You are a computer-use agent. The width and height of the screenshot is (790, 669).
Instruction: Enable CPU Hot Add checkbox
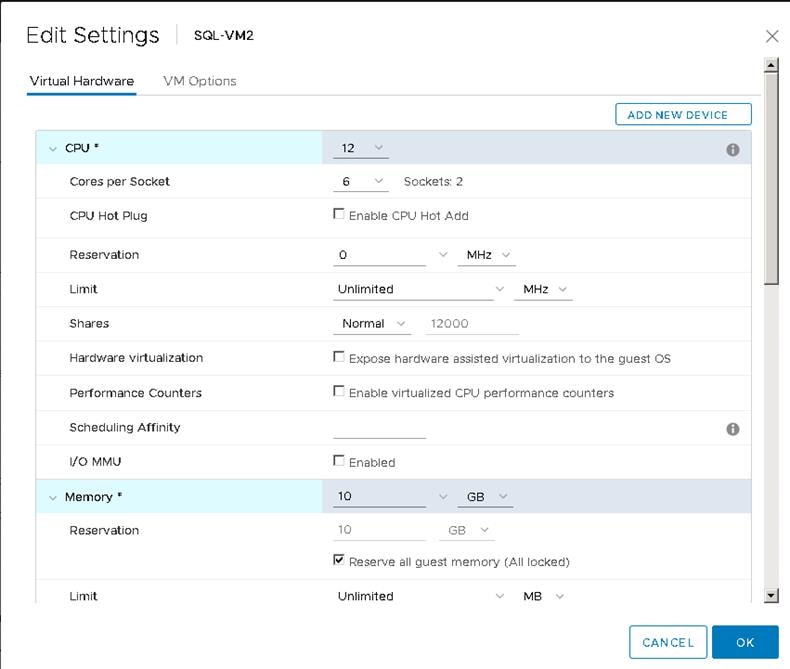click(x=339, y=215)
